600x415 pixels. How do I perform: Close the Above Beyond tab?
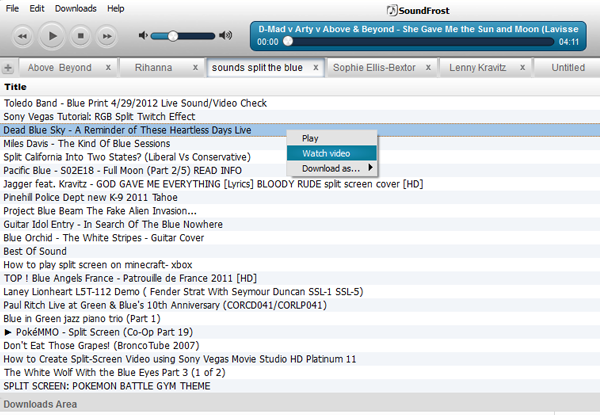pos(108,67)
